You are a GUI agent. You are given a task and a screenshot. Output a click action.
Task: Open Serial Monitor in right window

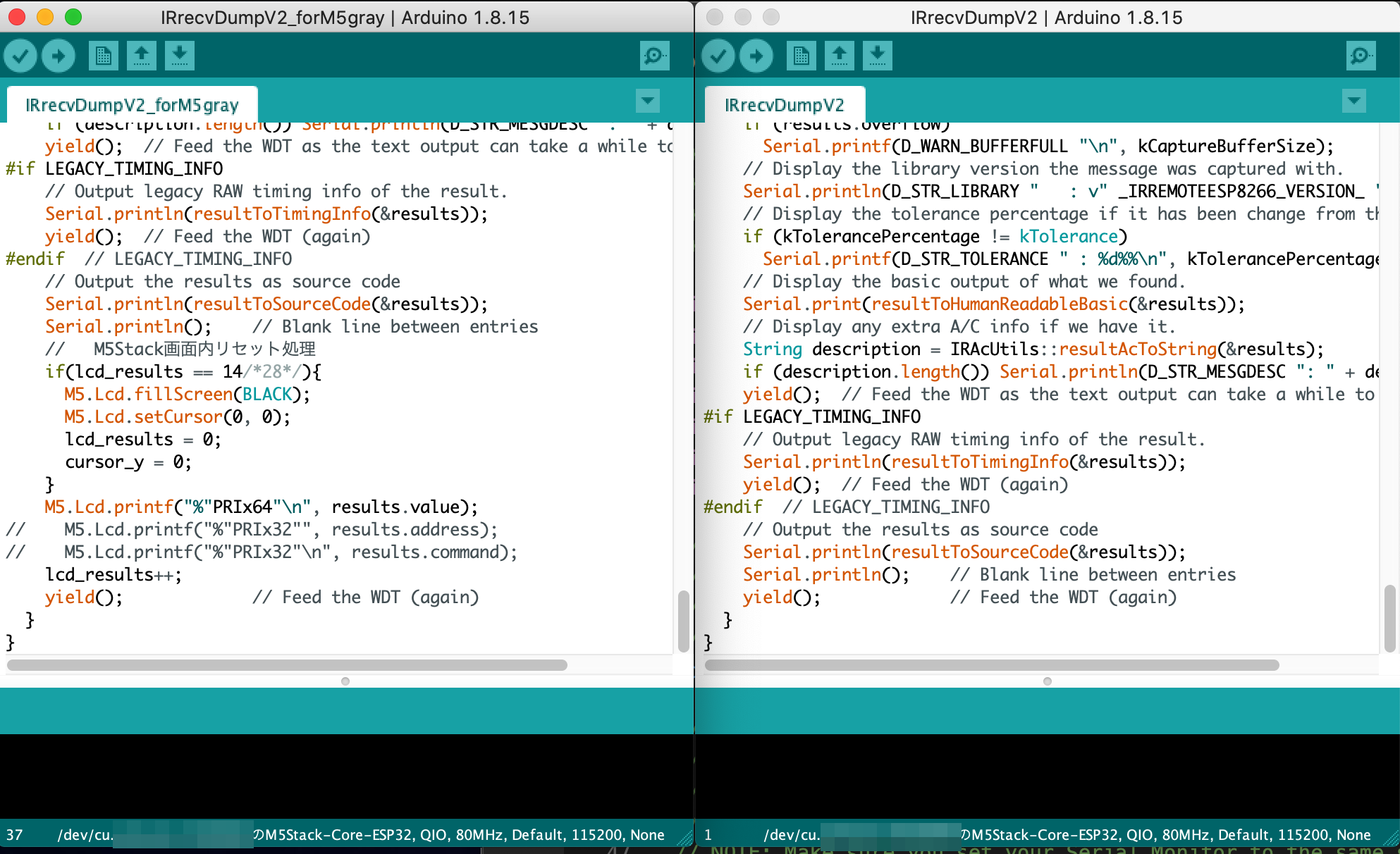[x=1361, y=56]
